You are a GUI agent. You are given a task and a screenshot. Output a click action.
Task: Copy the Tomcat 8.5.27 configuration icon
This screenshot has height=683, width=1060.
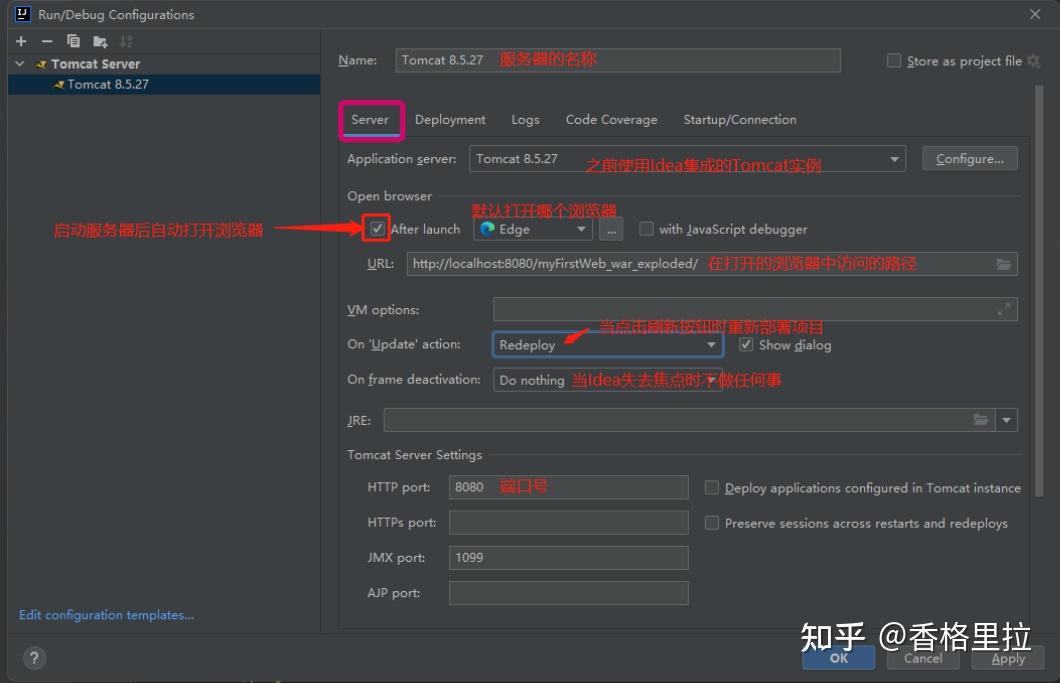point(72,41)
